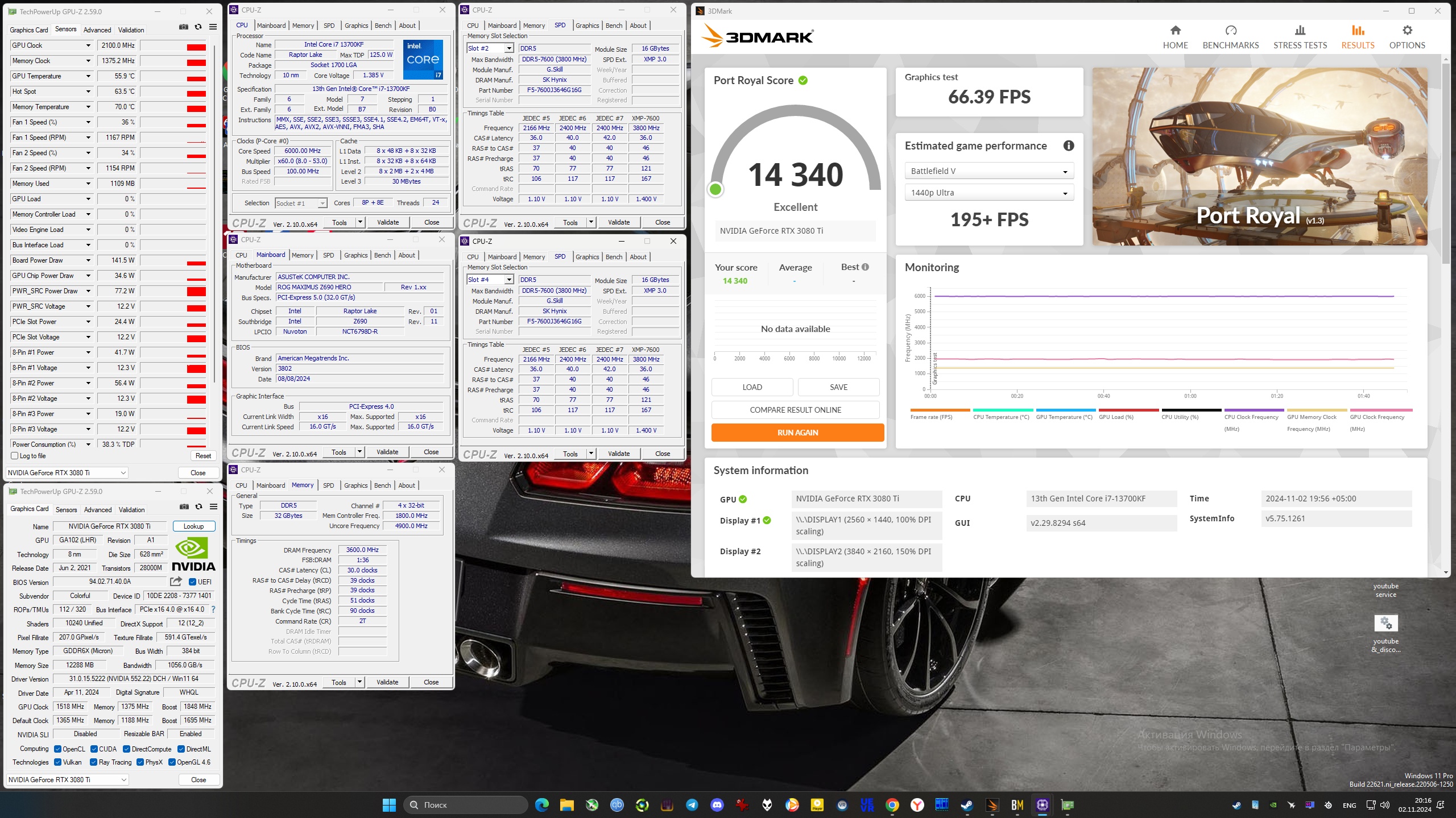The image size is (1456, 818).
Task: Open 3DMark Stress Tests icon
Action: [1300, 30]
